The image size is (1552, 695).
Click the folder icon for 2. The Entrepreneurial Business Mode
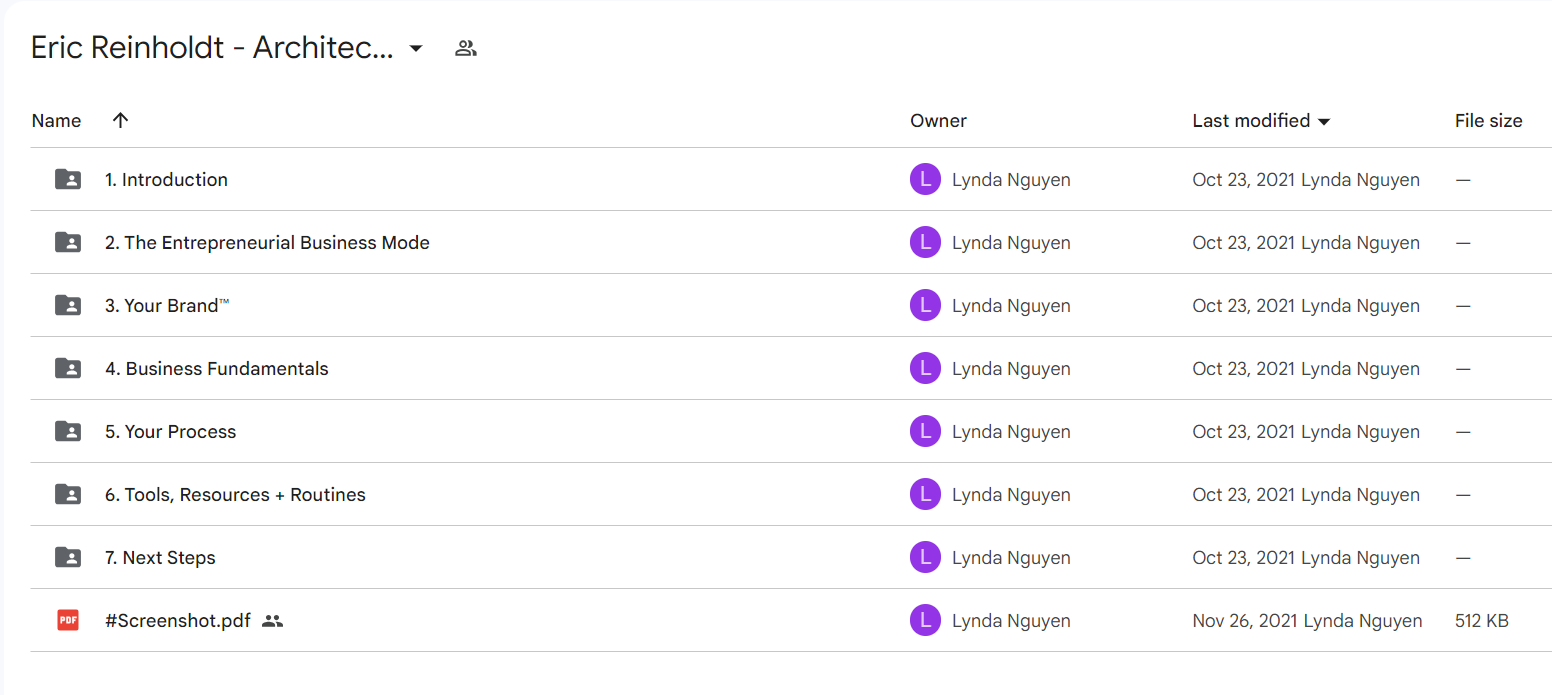tap(68, 243)
